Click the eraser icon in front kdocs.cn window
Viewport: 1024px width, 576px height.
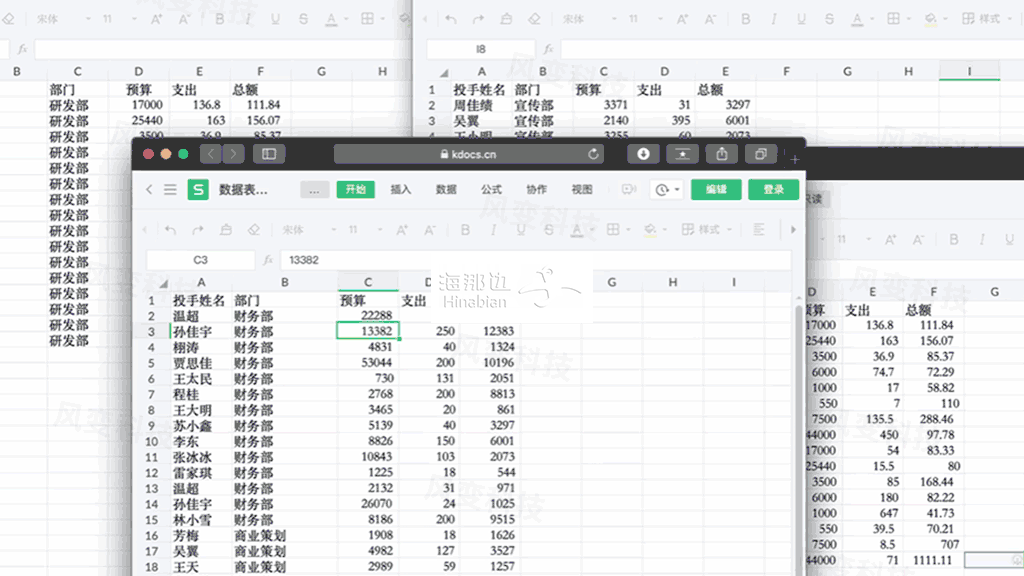coord(254,230)
